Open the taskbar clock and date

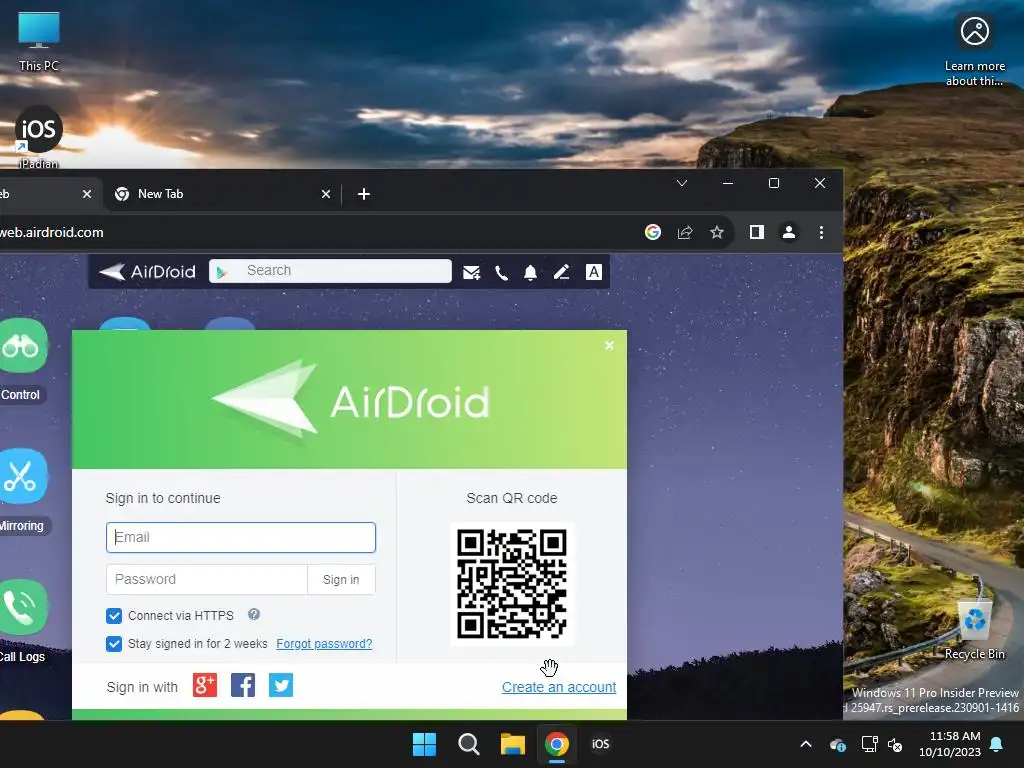pyautogui.click(x=950, y=744)
